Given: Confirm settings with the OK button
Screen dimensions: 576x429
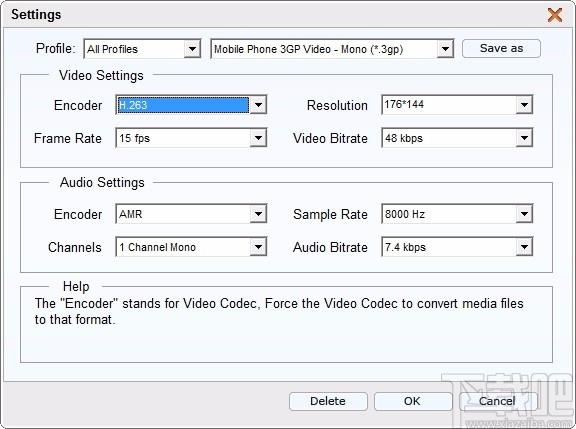Looking at the screenshot, I should coord(413,401).
